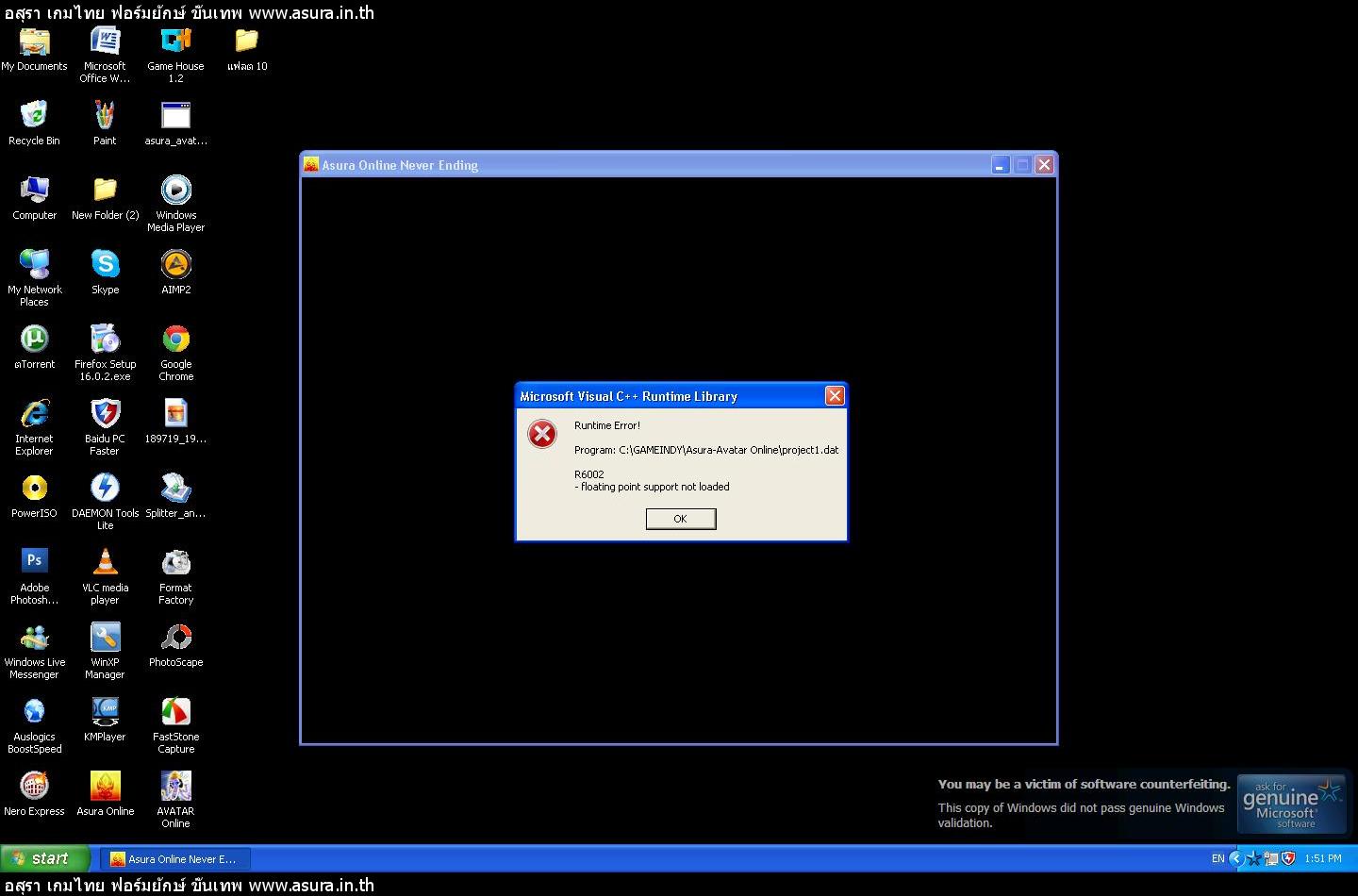
Task: Click the project1.dat program path text
Action: (706, 450)
